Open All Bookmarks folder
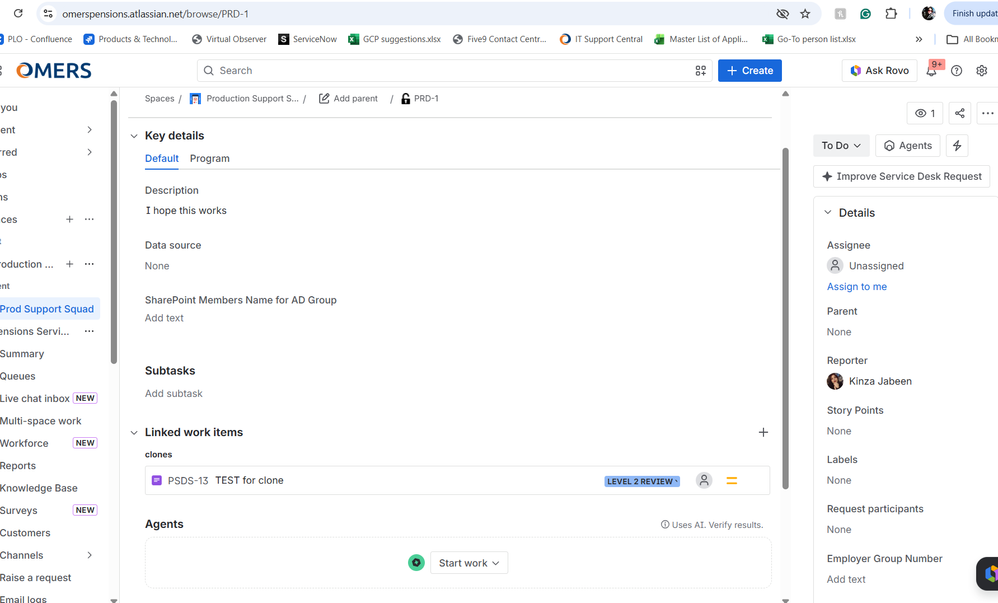998x603 pixels. tap(972, 39)
